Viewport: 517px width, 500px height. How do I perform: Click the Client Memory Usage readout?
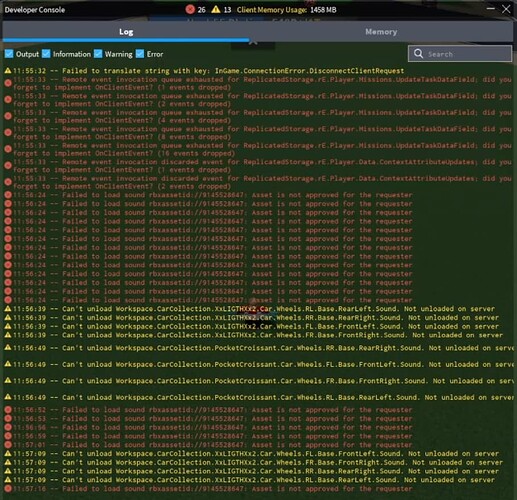[286, 10]
